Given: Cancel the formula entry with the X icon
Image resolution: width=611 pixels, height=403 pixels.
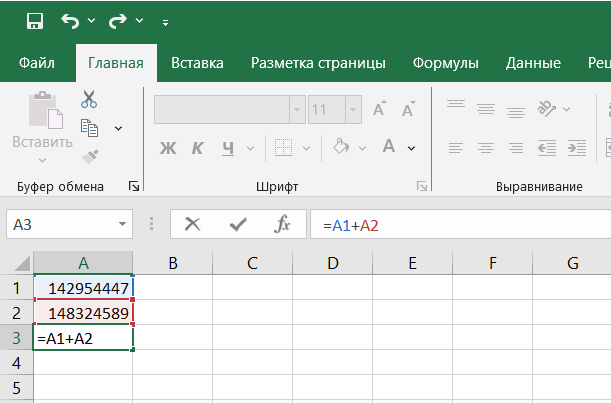Looking at the screenshot, I should [x=193, y=225].
